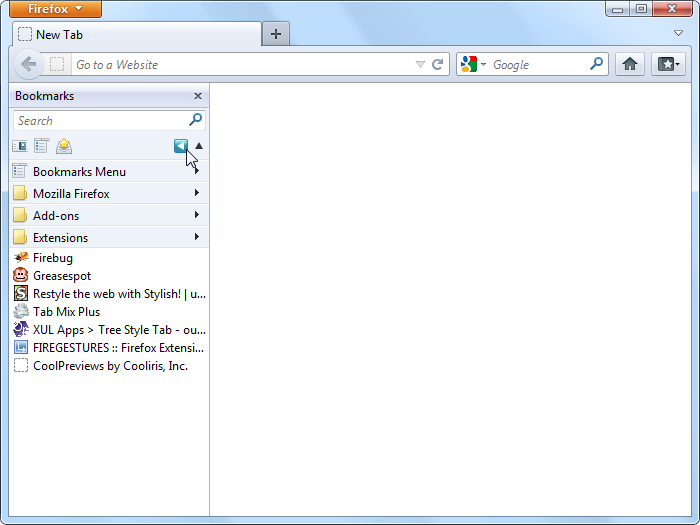Open the Bookmarks toolbar menu button

click(668, 64)
